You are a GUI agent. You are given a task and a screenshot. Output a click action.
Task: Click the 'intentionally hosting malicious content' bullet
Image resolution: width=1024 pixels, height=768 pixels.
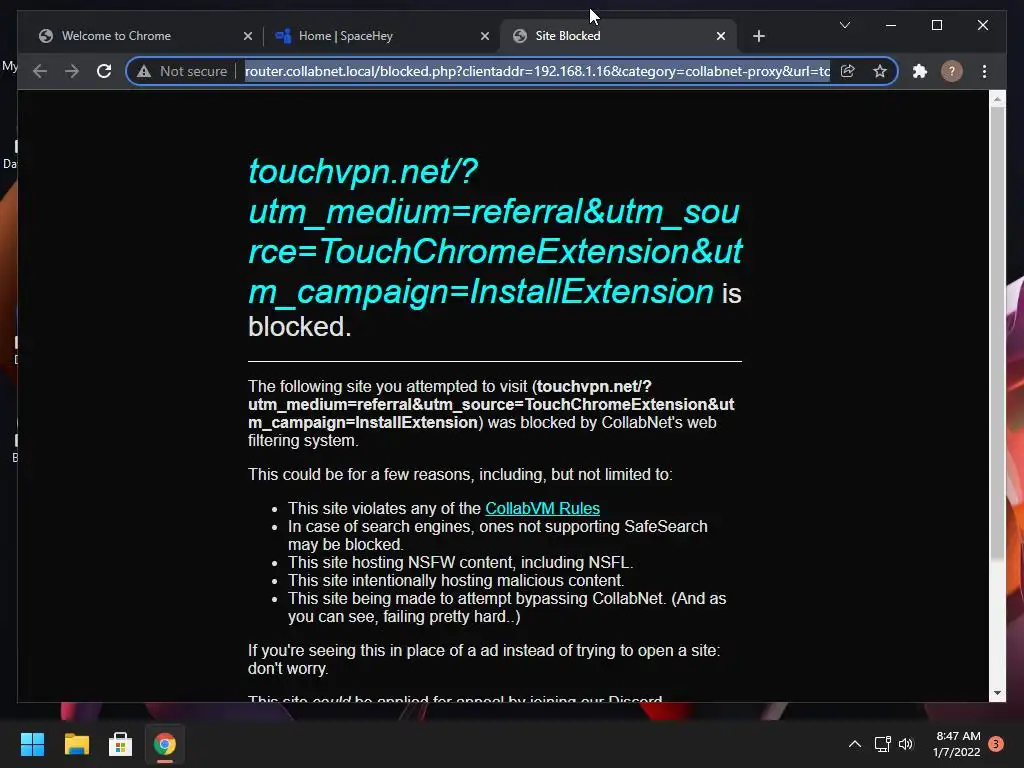[456, 581]
